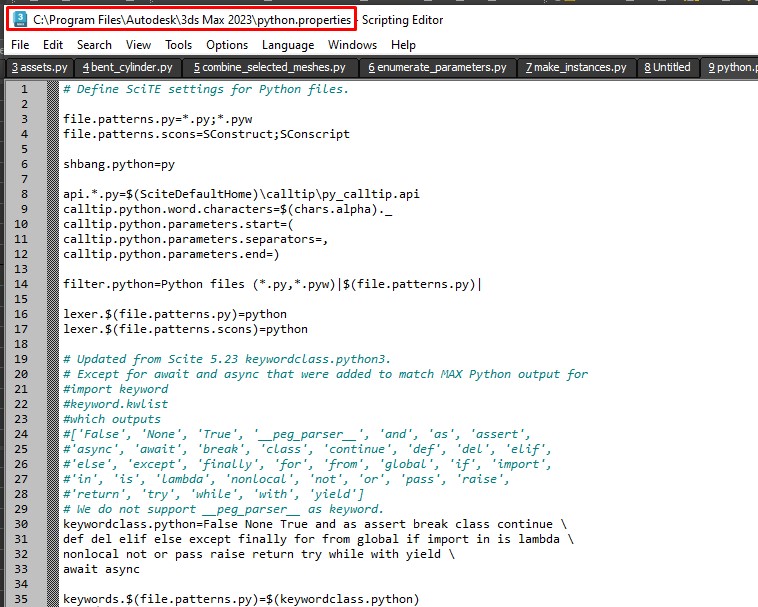Click the line starting 'filter.python=Python files'
Image resolution: width=758 pixels, height=607 pixels.
click(x=272, y=284)
